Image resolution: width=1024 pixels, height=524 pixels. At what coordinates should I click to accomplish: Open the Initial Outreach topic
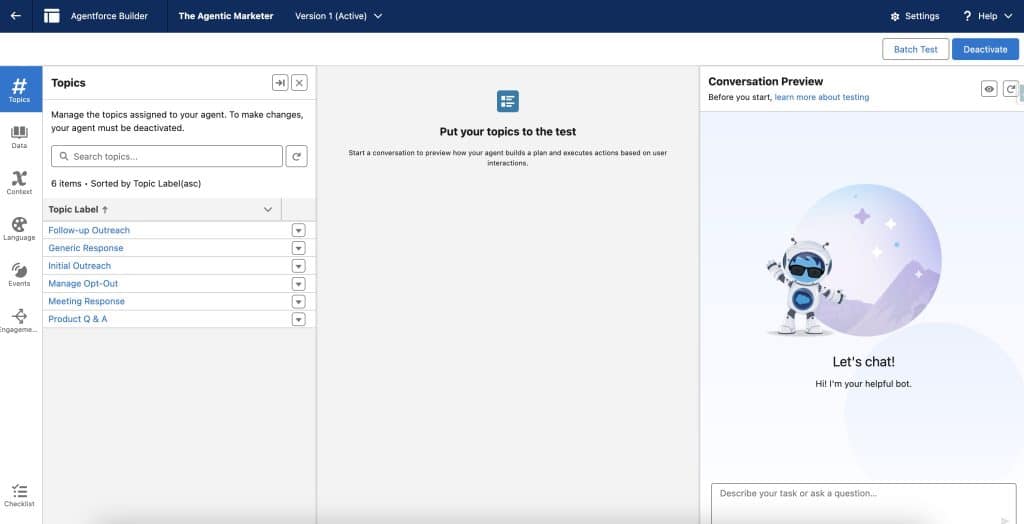click(x=80, y=266)
